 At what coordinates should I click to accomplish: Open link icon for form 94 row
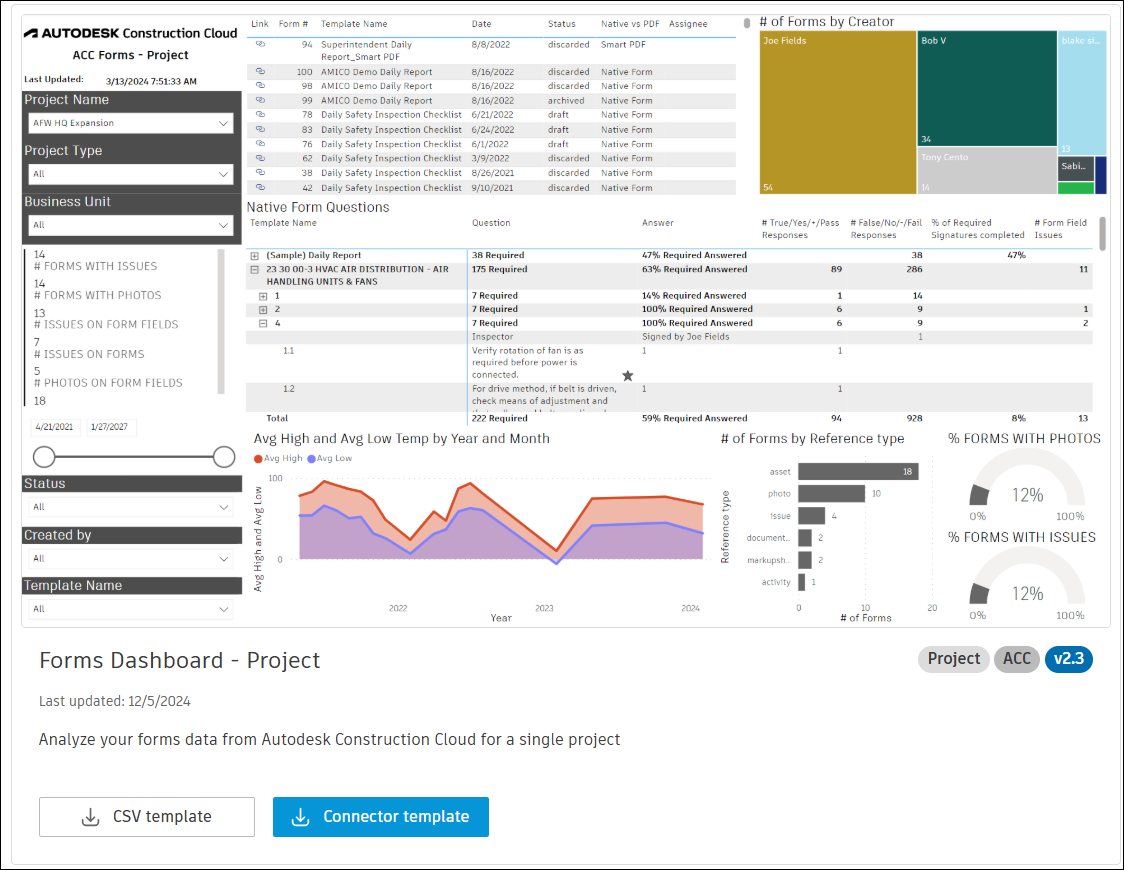pos(260,44)
